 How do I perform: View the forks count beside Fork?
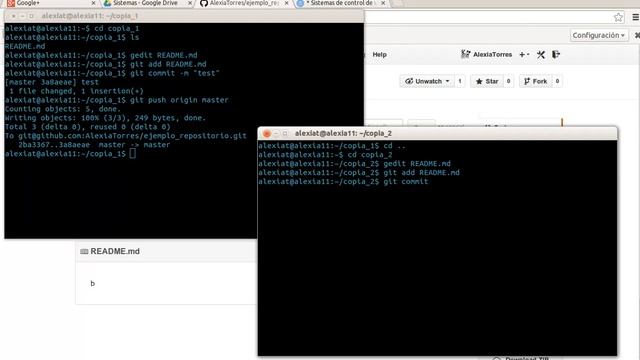coord(557,81)
